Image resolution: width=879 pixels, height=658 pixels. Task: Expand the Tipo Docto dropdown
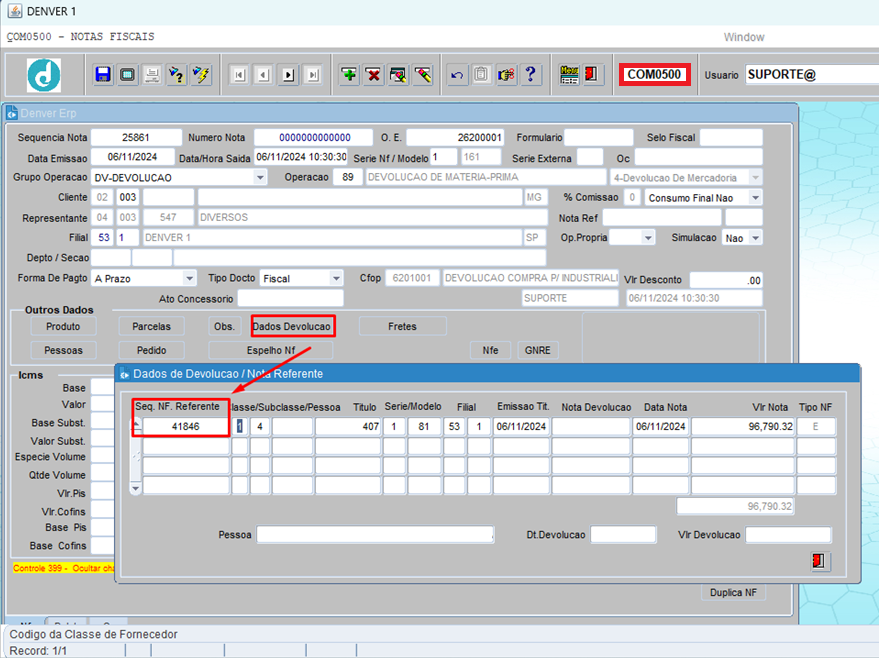click(336, 278)
